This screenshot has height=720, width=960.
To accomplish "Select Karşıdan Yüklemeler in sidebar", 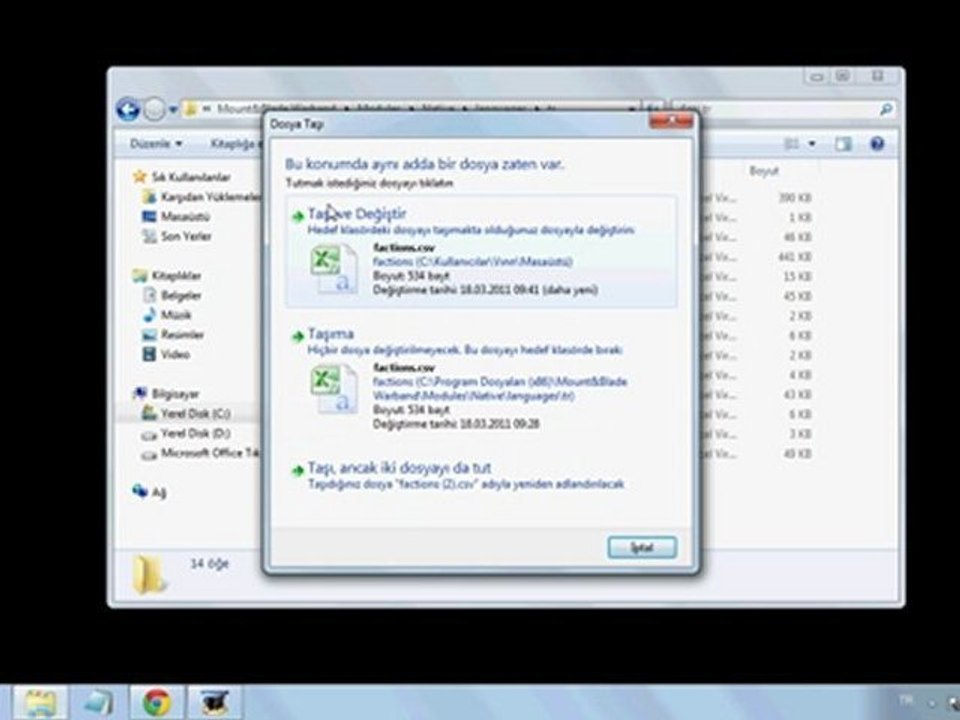I will 201,197.
